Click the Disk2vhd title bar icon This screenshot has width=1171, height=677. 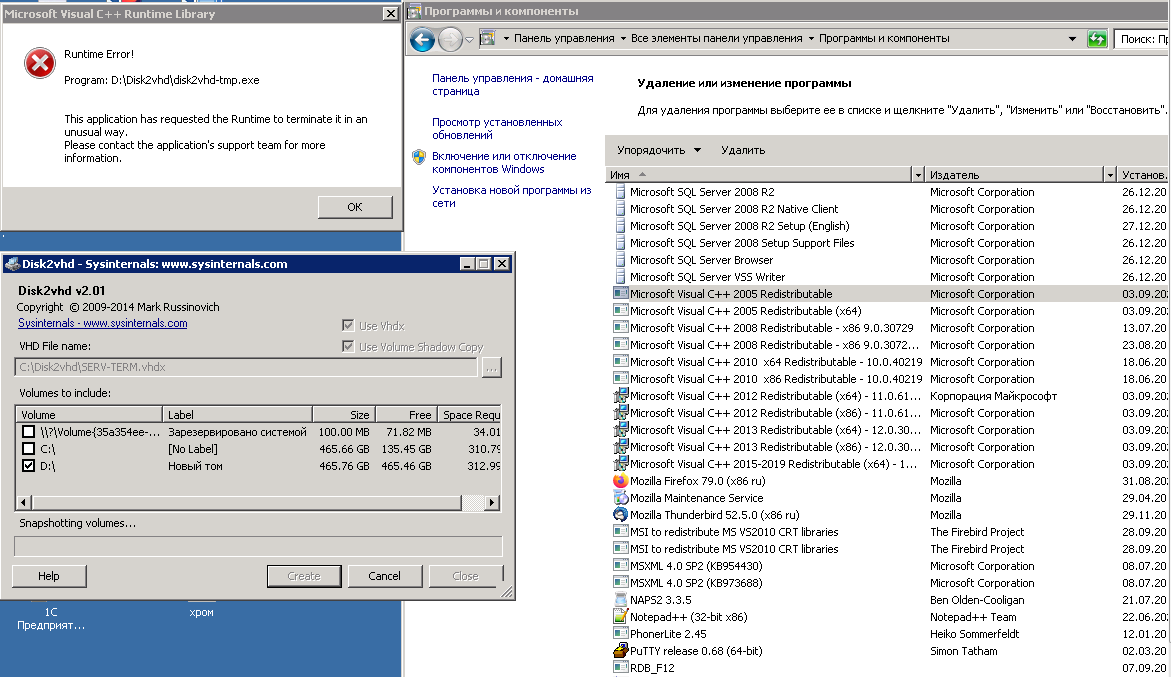click(12, 263)
